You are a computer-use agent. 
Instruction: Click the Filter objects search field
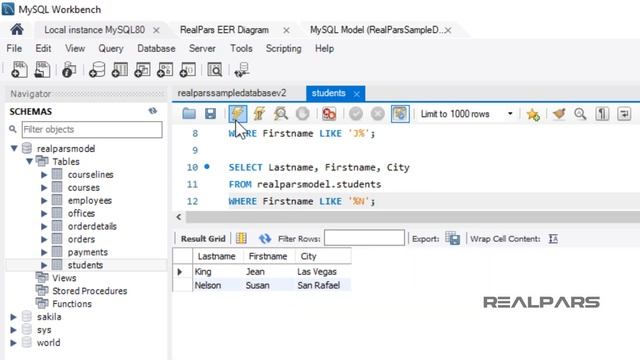92,129
